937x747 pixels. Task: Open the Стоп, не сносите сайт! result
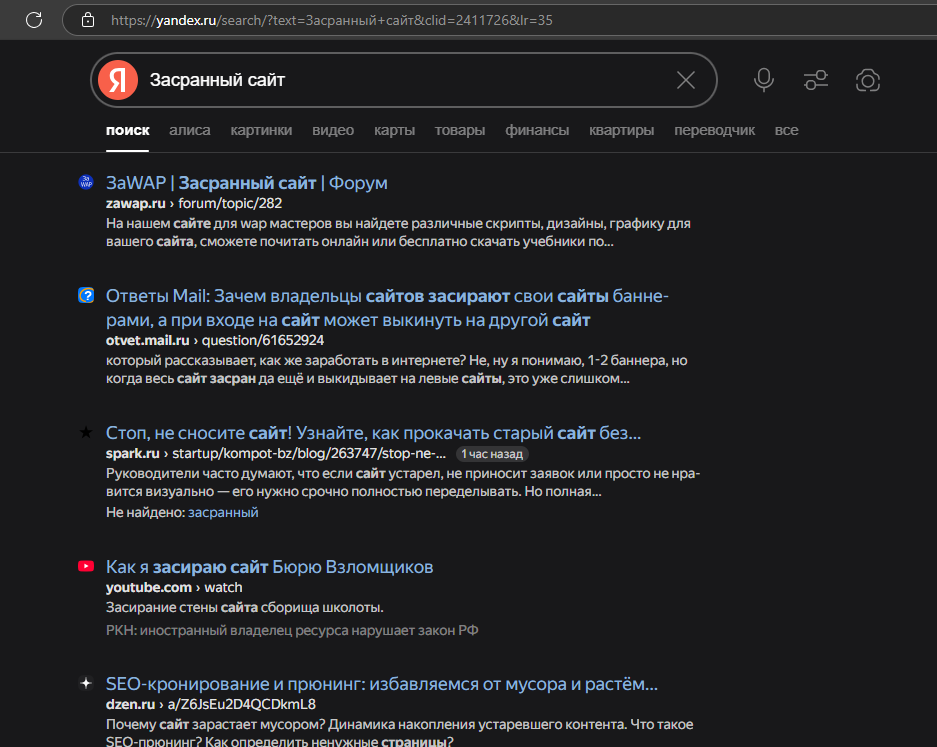click(373, 433)
